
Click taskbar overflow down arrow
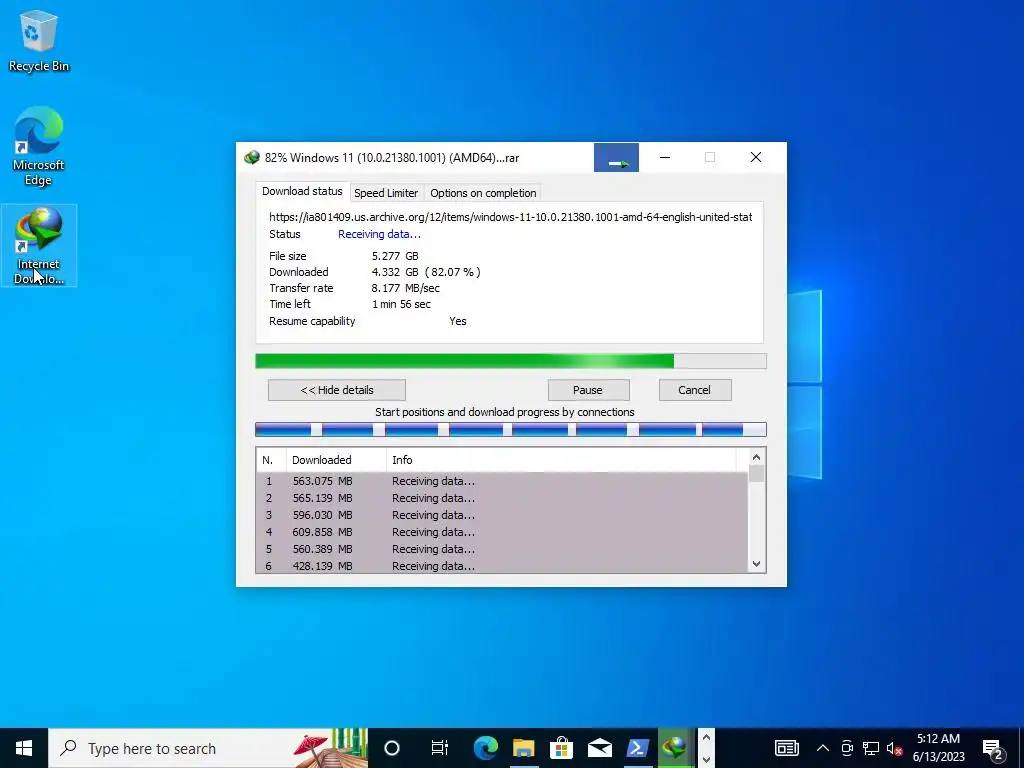tap(706, 759)
